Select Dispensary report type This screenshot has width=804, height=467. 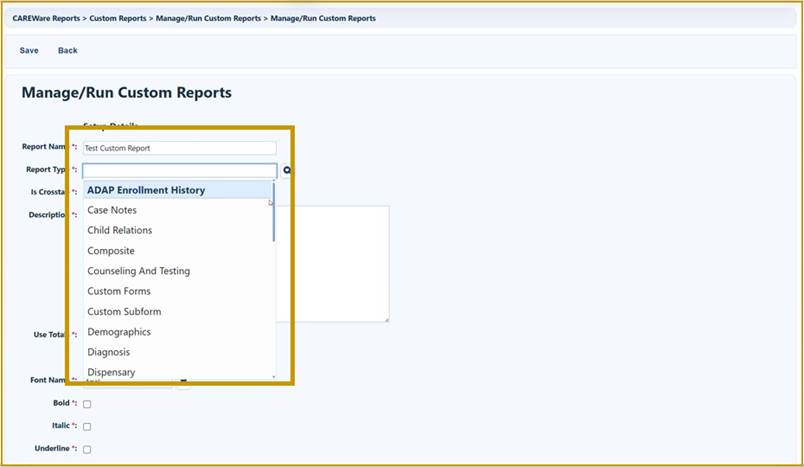click(178, 372)
